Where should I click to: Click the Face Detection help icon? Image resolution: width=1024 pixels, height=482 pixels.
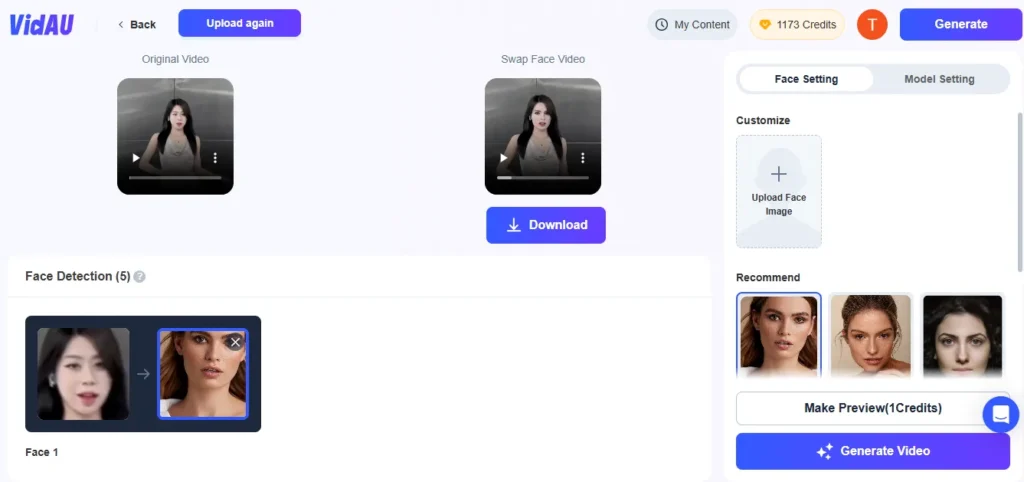click(140, 277)
